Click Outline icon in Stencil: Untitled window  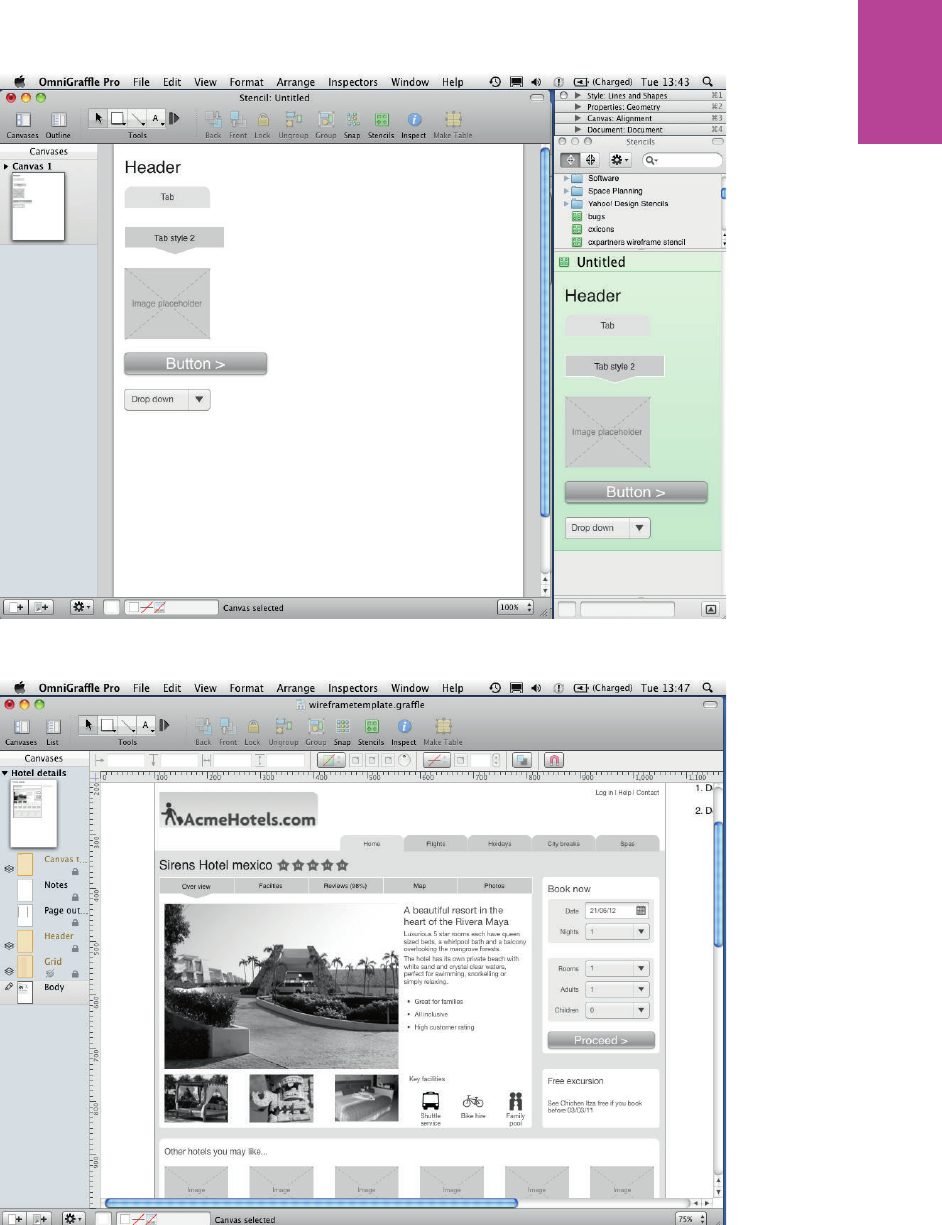pos(58,119)
